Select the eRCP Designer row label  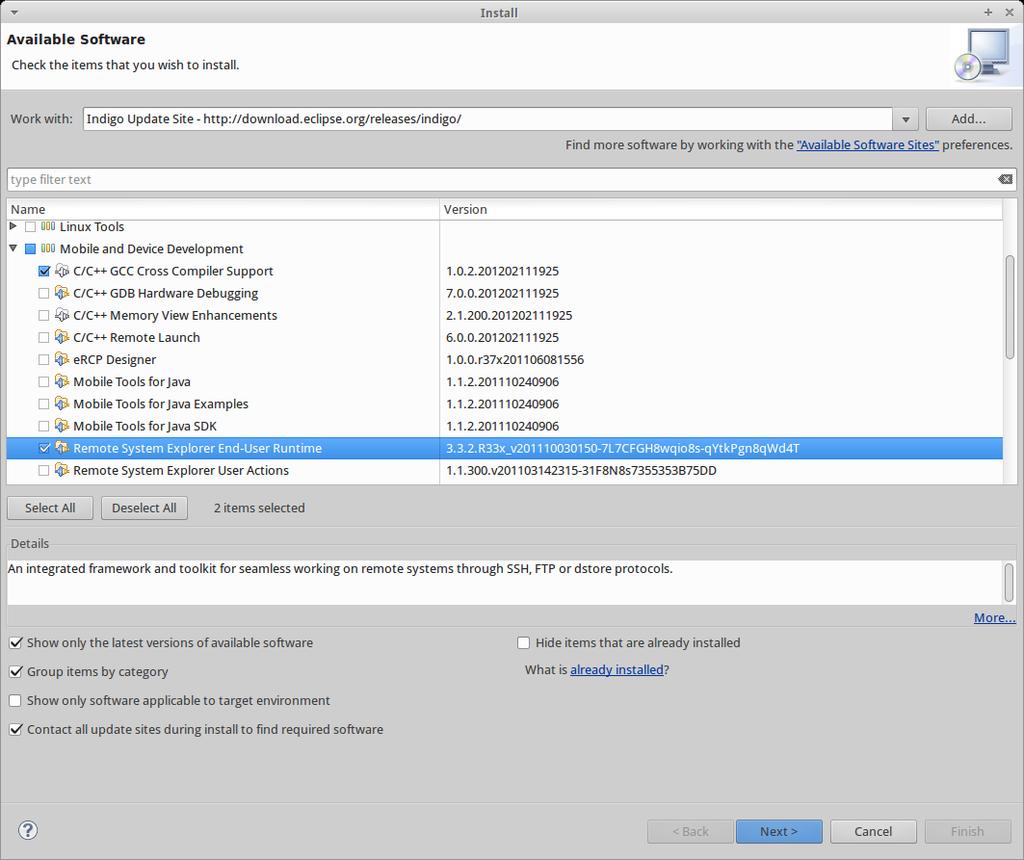[115, 360]
